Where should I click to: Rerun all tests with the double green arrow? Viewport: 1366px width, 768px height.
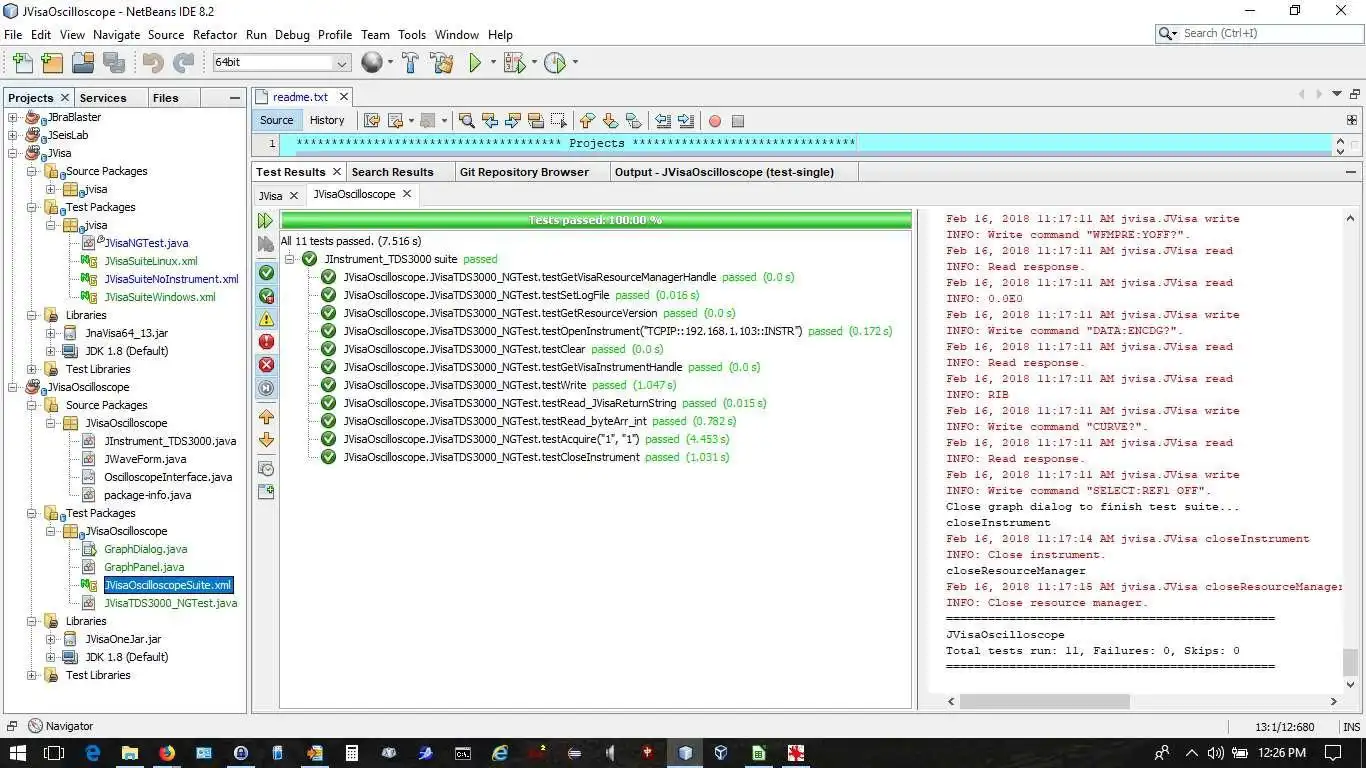(266, 220)
